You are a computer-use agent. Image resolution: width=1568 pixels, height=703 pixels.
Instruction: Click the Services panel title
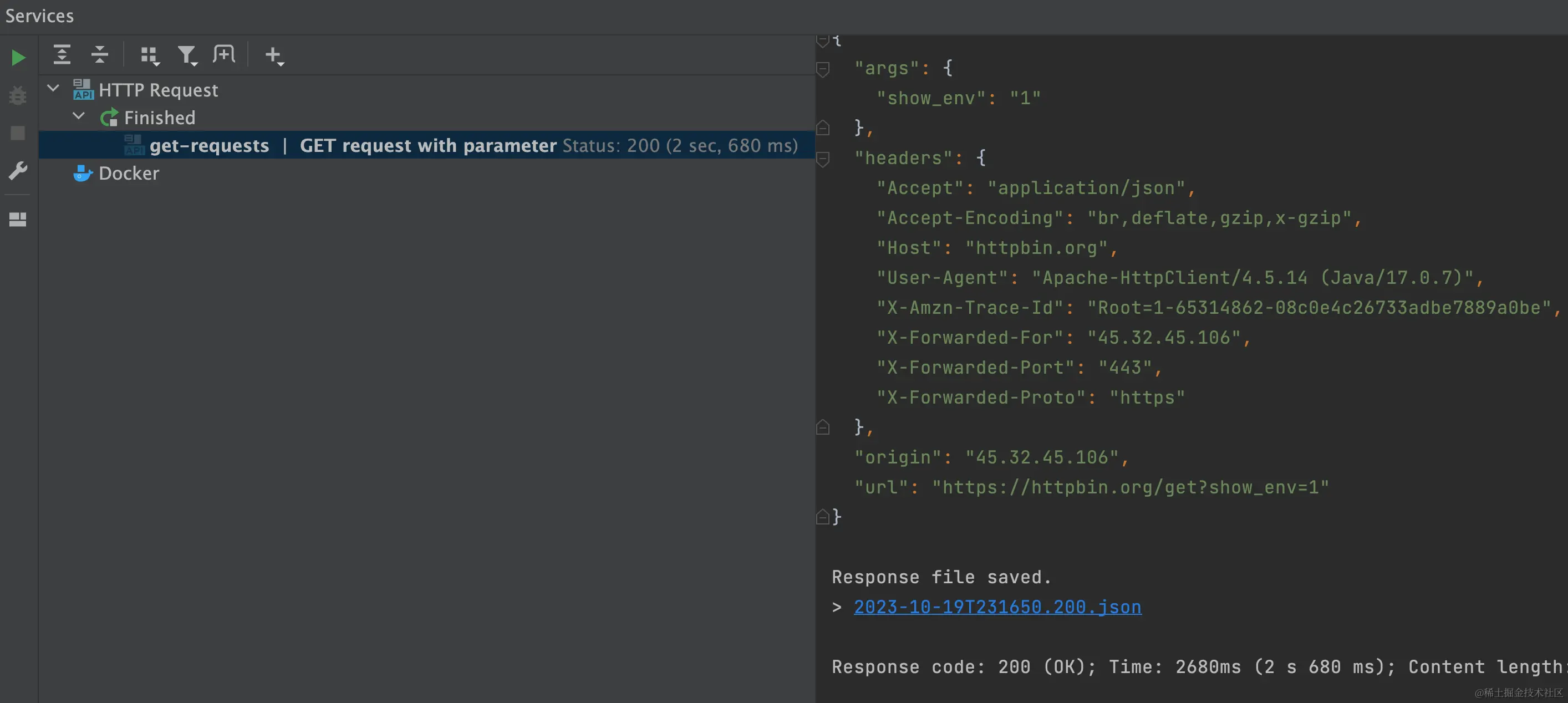click(39, 16)
